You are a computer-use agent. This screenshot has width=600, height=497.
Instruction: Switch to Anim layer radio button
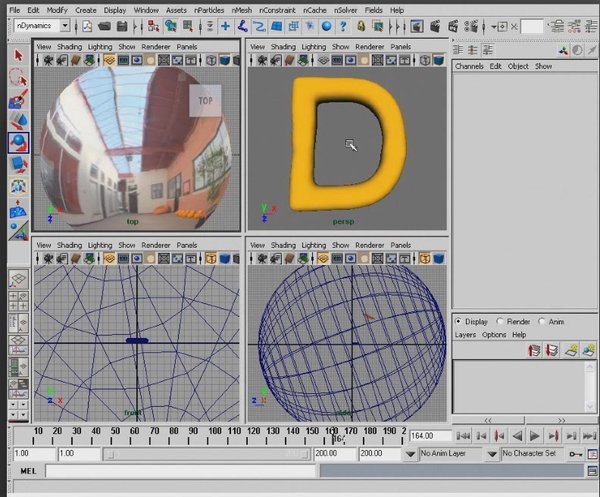coord(542,321)
